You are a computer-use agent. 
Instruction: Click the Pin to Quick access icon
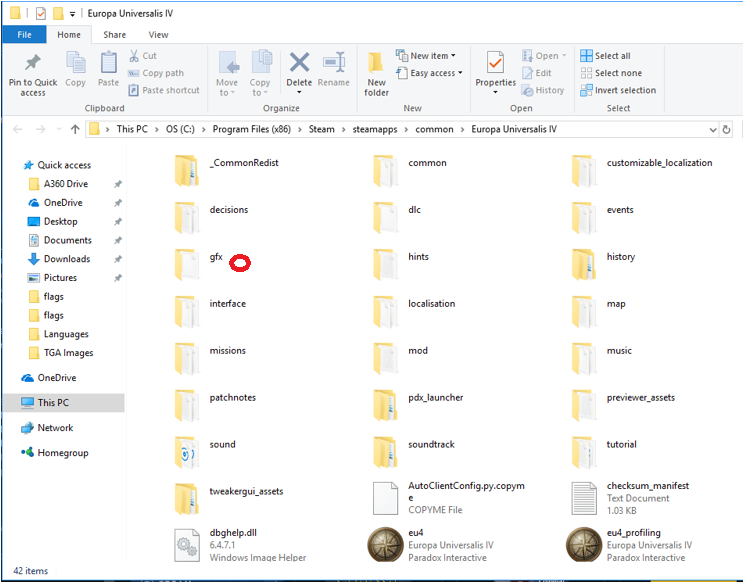point(33,63)
